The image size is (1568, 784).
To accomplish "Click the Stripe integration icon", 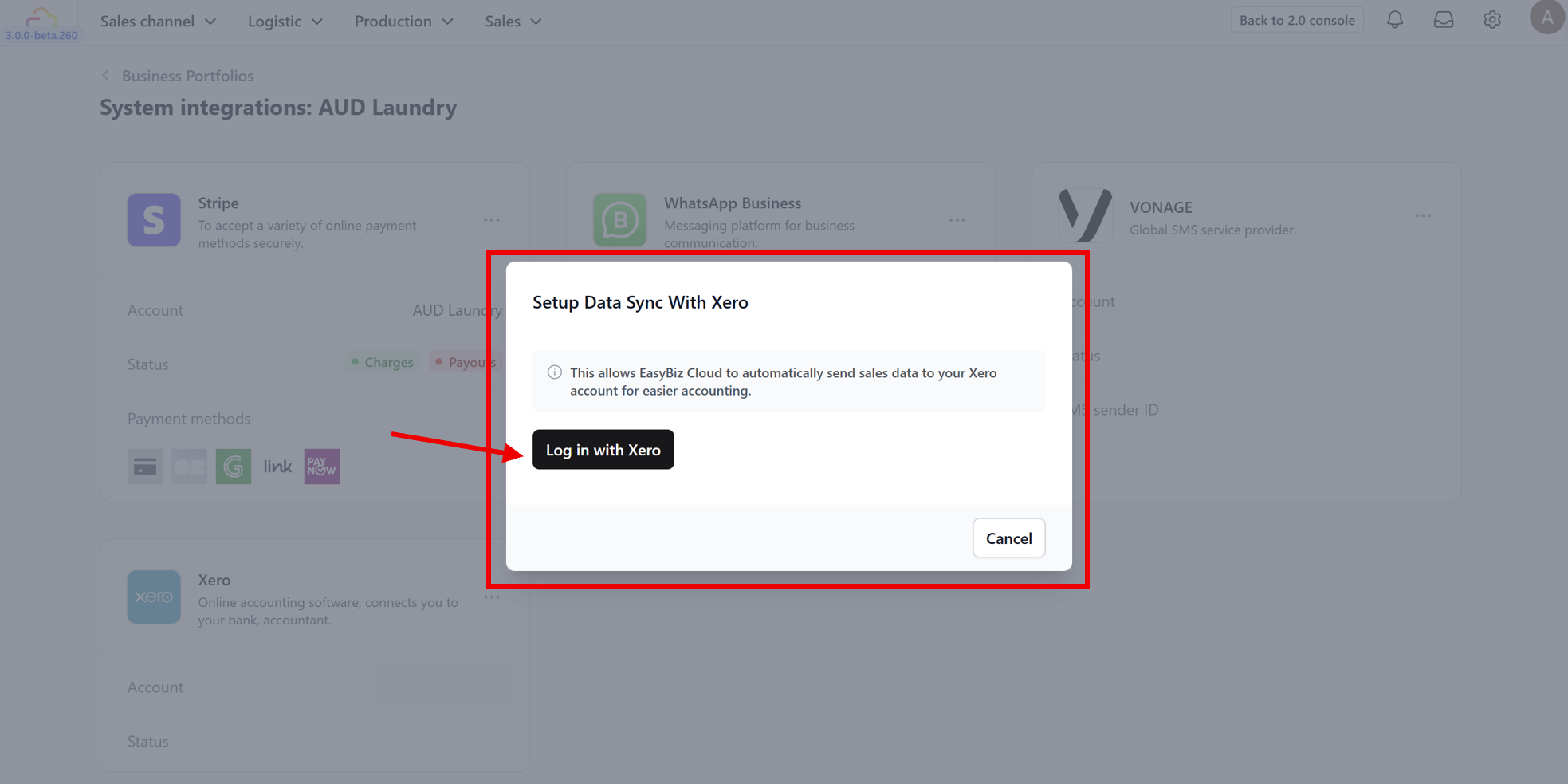I will click(x=154, y=220).
